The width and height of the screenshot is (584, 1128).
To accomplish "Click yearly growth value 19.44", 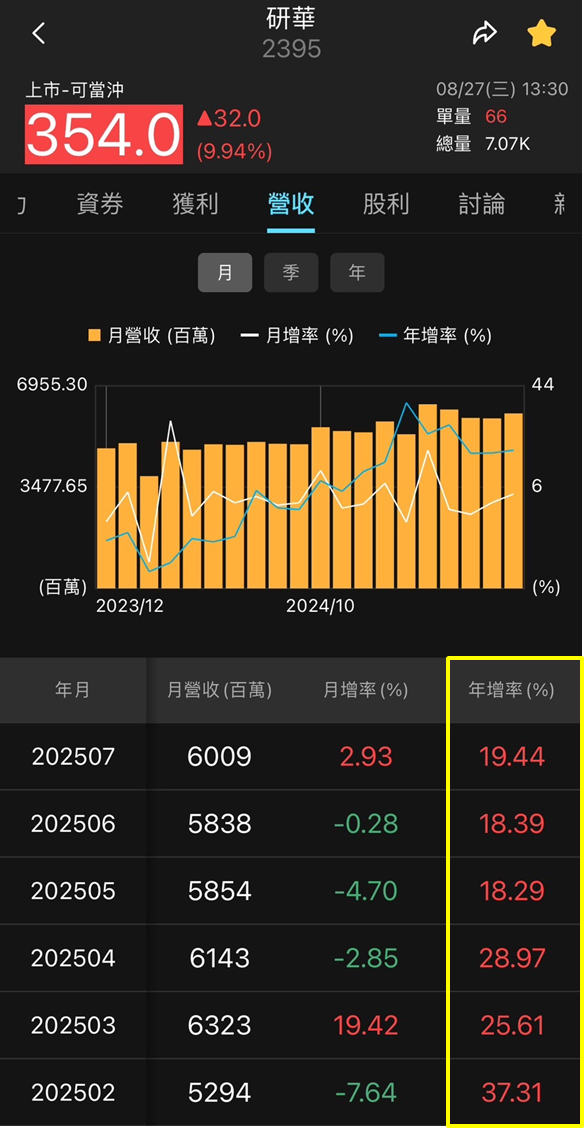I will click(x=511, y=757).
